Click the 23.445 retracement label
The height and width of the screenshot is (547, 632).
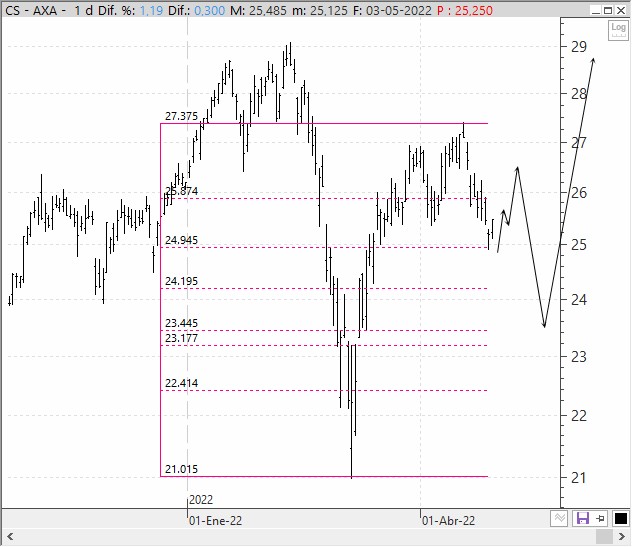click(181, 323)
